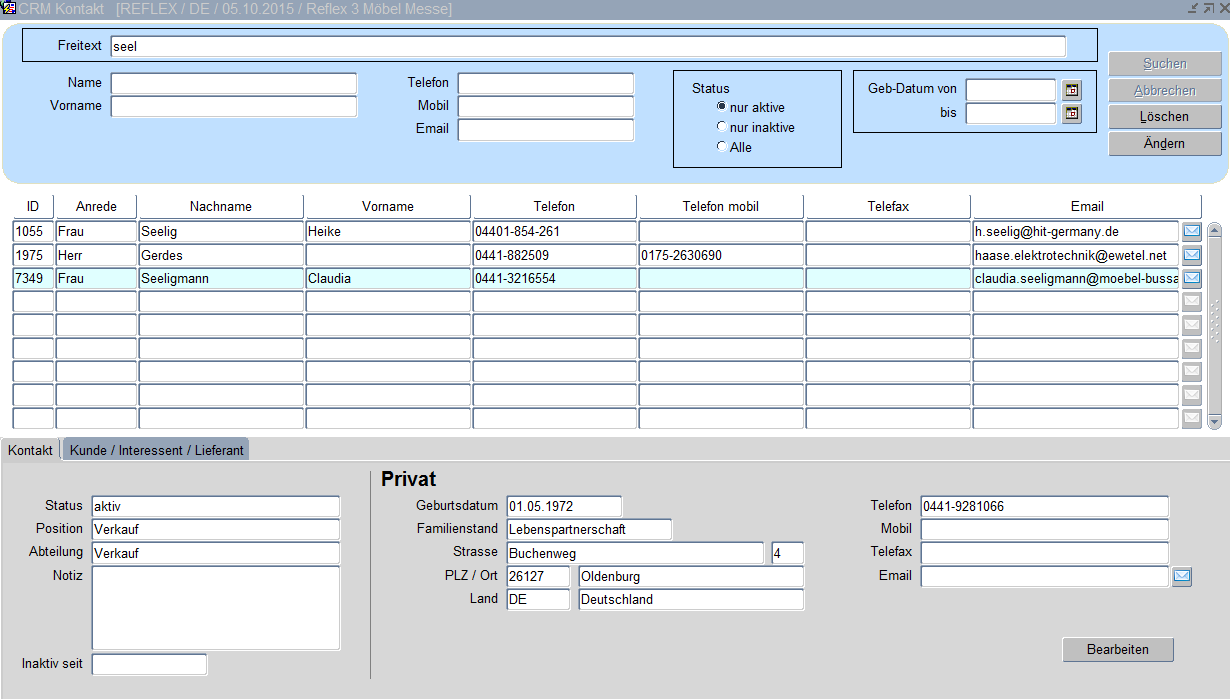
Task: Open the Kontakt tab
Action: [30, 450]
